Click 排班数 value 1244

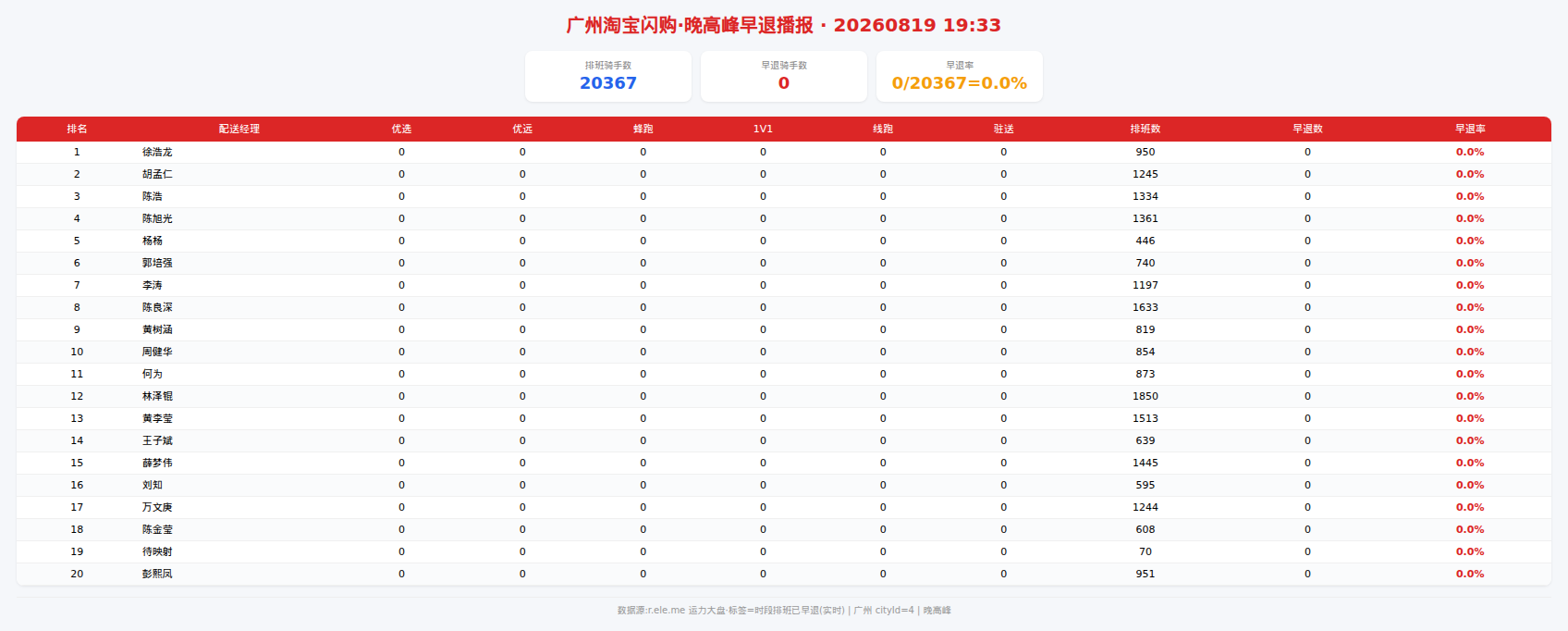pyautogui.click(x=1145, y=507)
